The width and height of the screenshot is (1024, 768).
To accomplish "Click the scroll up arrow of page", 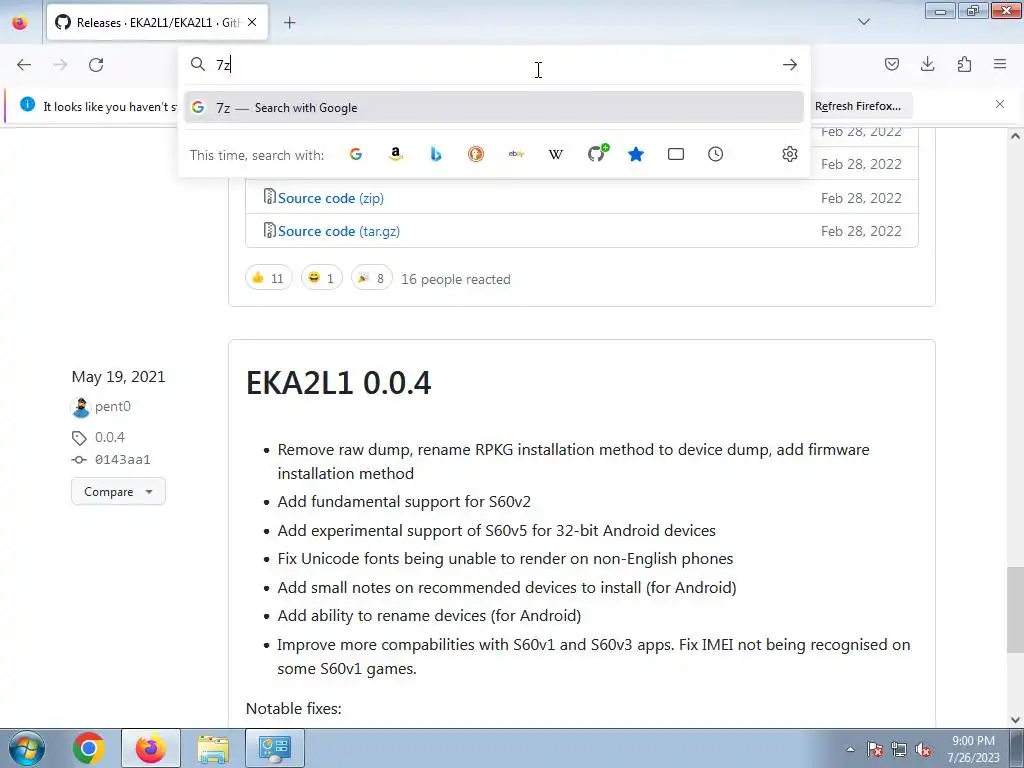I will 1015,136.
